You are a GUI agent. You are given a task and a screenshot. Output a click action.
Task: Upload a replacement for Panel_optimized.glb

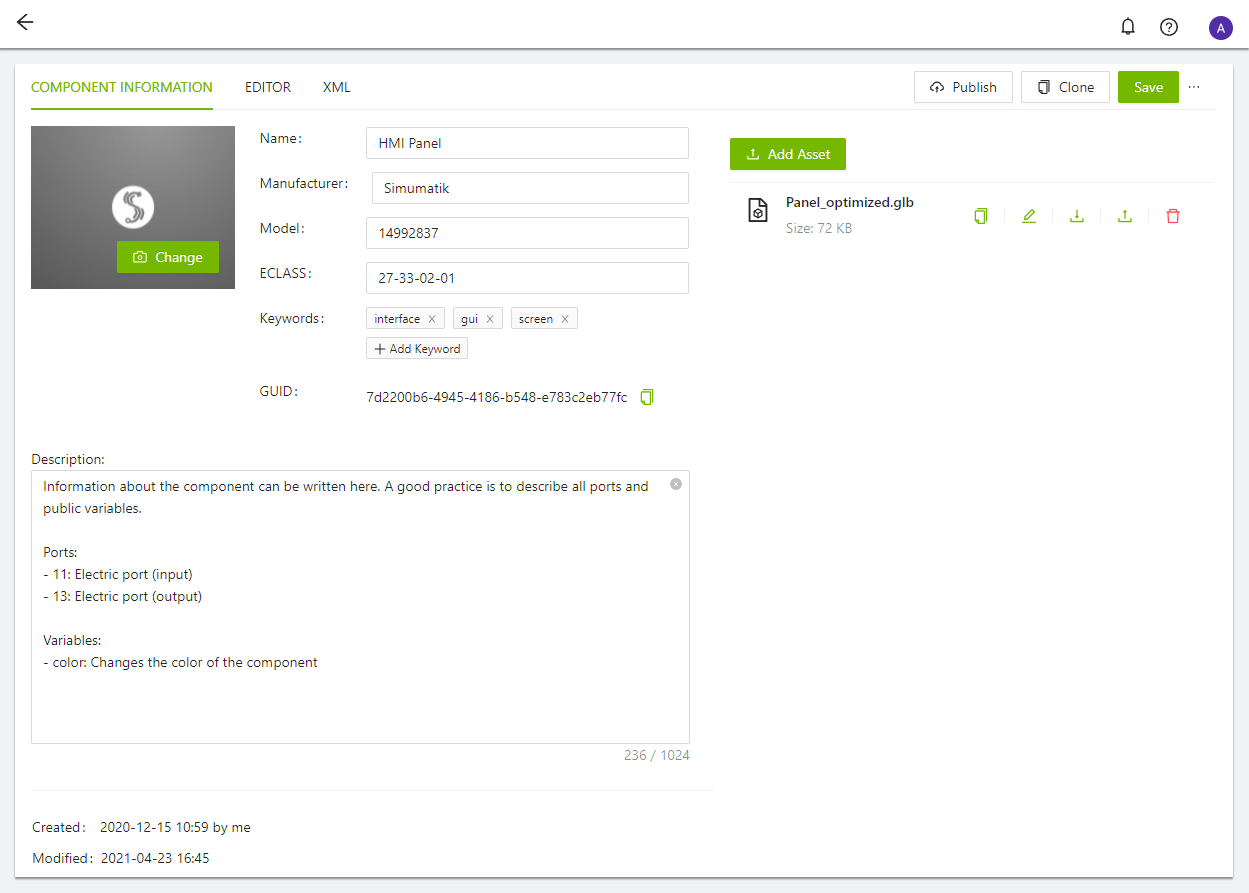tap(1125, 216)
